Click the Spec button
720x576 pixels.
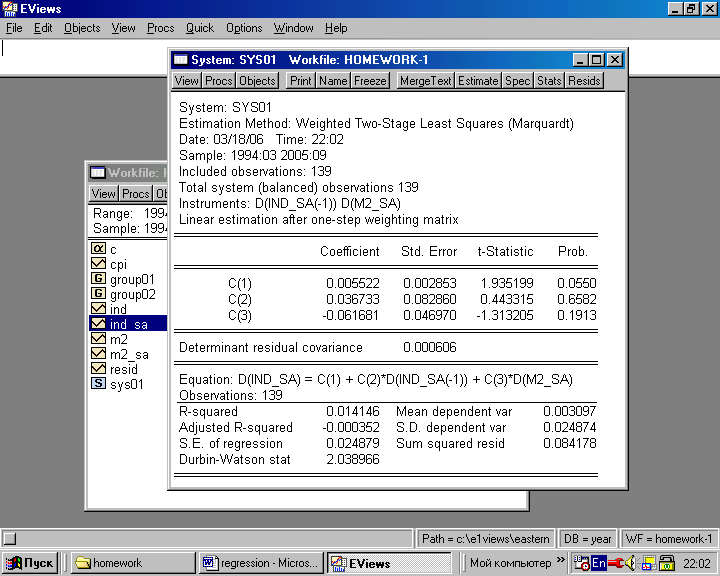pyautogui.click(x=518, y=81)
